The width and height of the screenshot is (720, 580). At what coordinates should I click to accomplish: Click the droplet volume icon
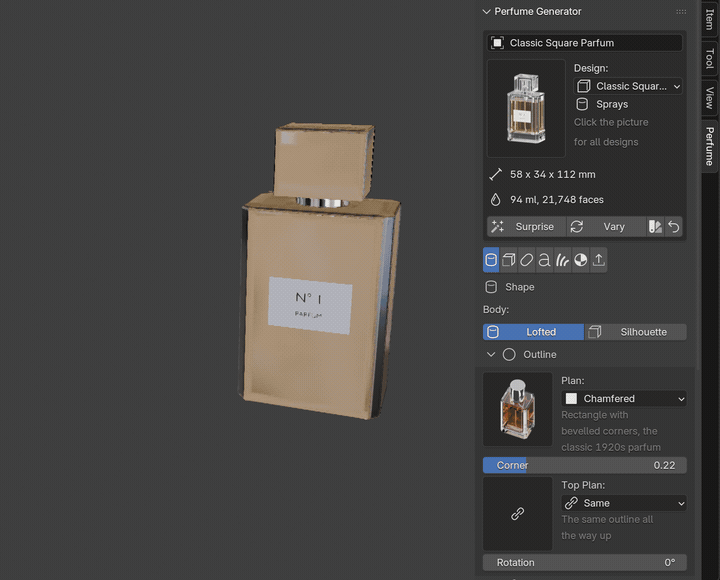495,200
